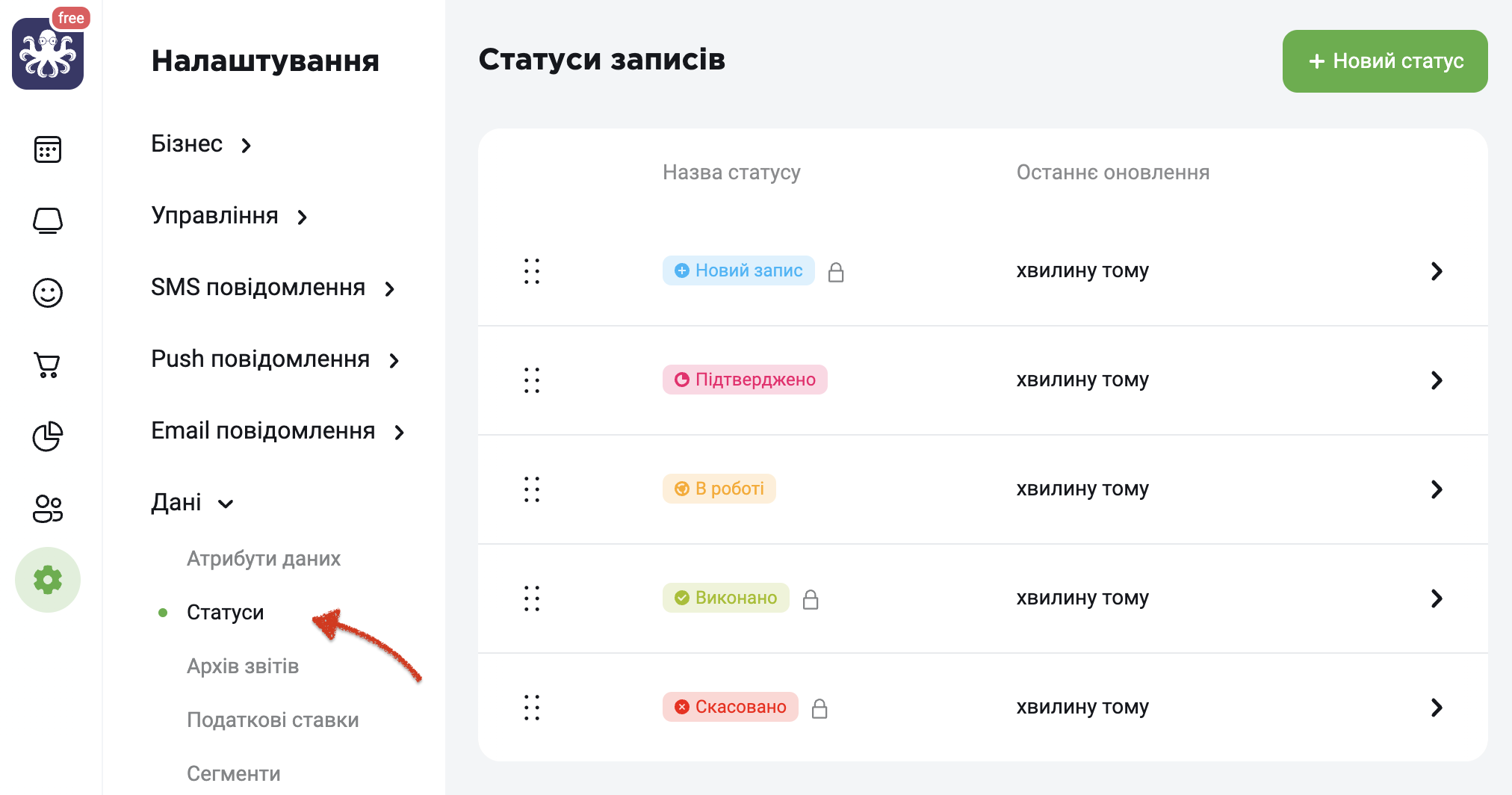Image resolution: width=1512 pixels, height=795 pixels.
Task: Click the Підтверджено status badge
Action: pyautogui.click(x=745, y=380)
